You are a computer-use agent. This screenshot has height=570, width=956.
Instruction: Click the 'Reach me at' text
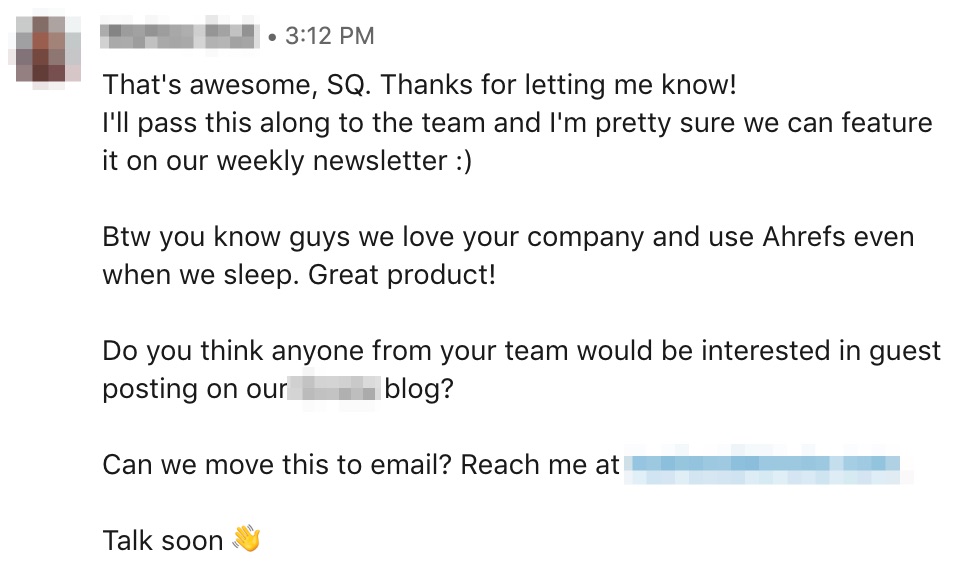(540, 465)
